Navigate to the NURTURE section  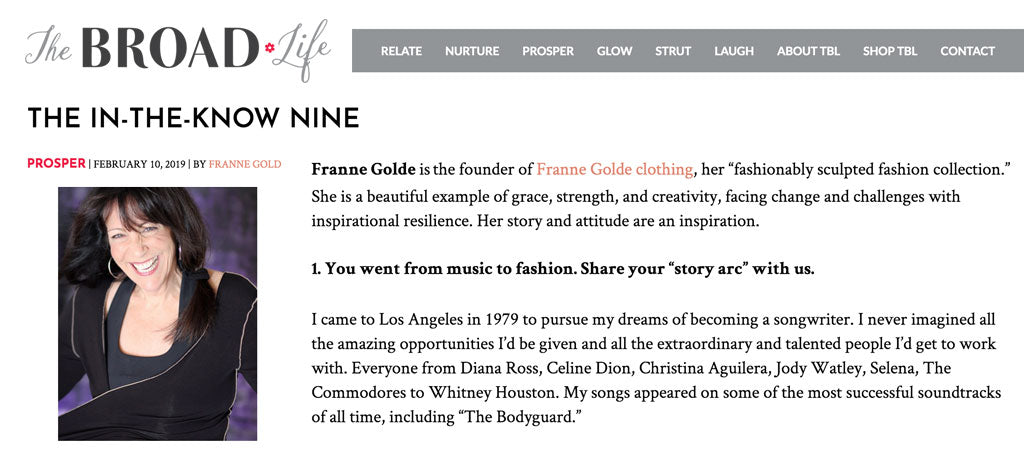pyautogui.click(x=472, y=51)
